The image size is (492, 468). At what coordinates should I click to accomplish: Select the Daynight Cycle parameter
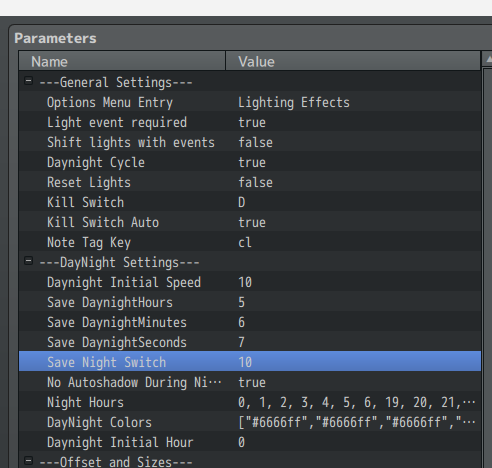[250, 162]
